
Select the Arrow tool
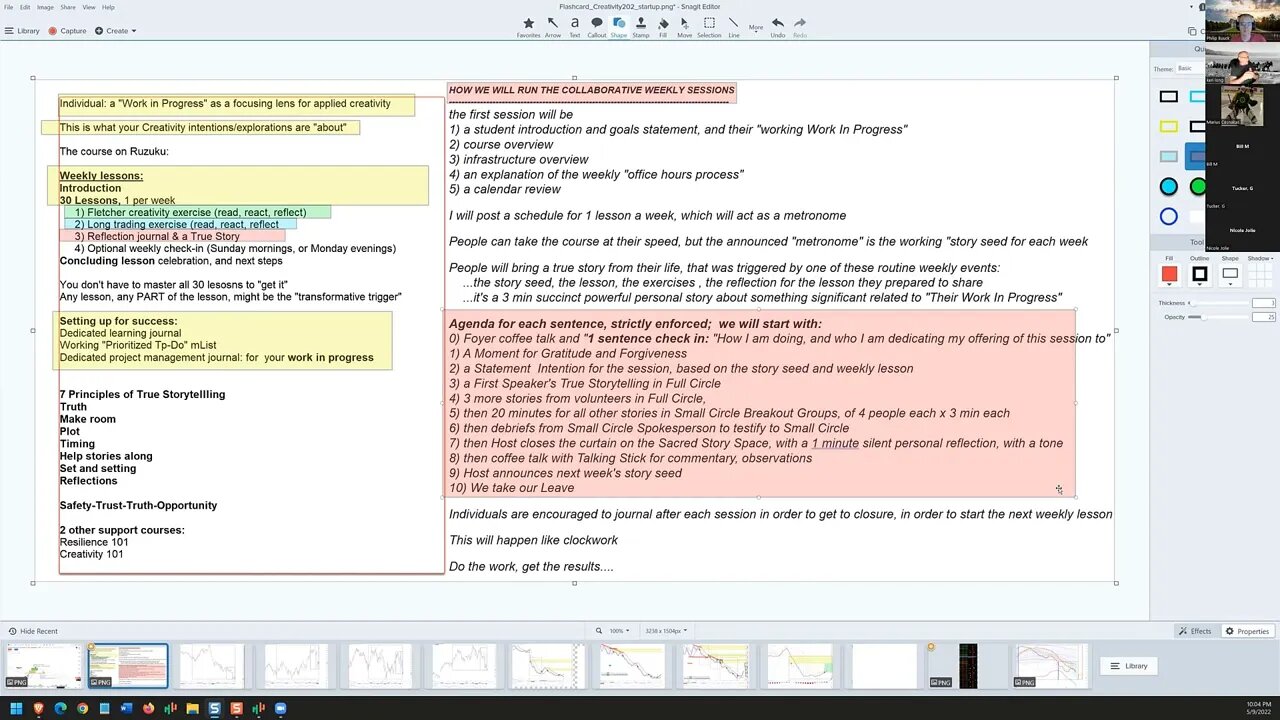click(x=552, y=27)
